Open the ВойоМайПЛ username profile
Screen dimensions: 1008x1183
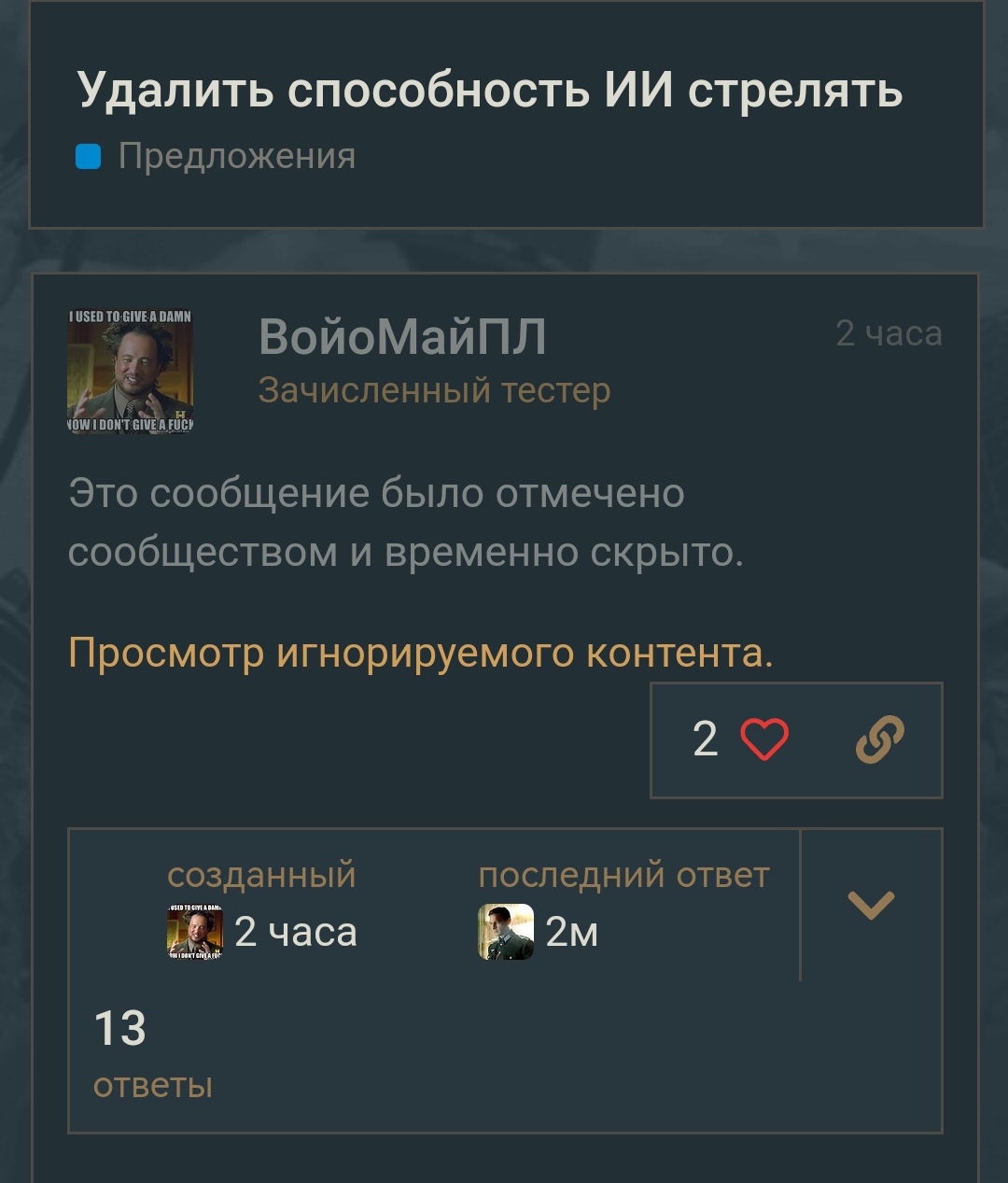402,337
